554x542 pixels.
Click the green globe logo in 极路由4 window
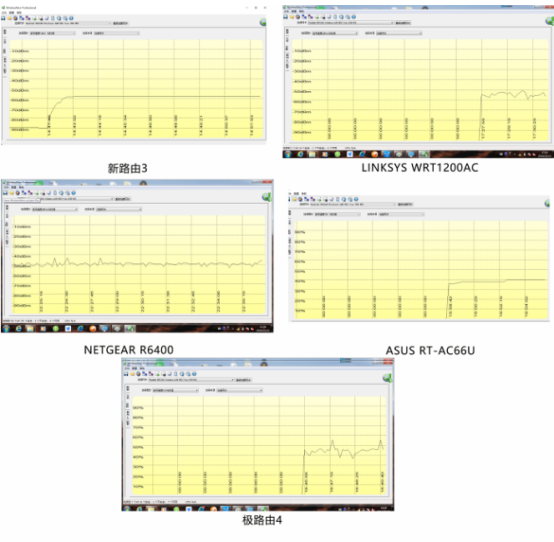(387, 378)
